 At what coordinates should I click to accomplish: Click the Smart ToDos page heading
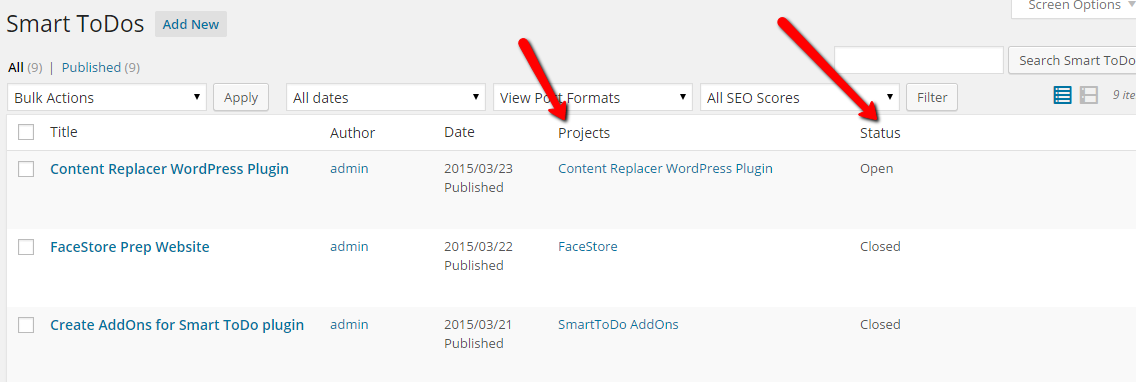pos(75,24)
